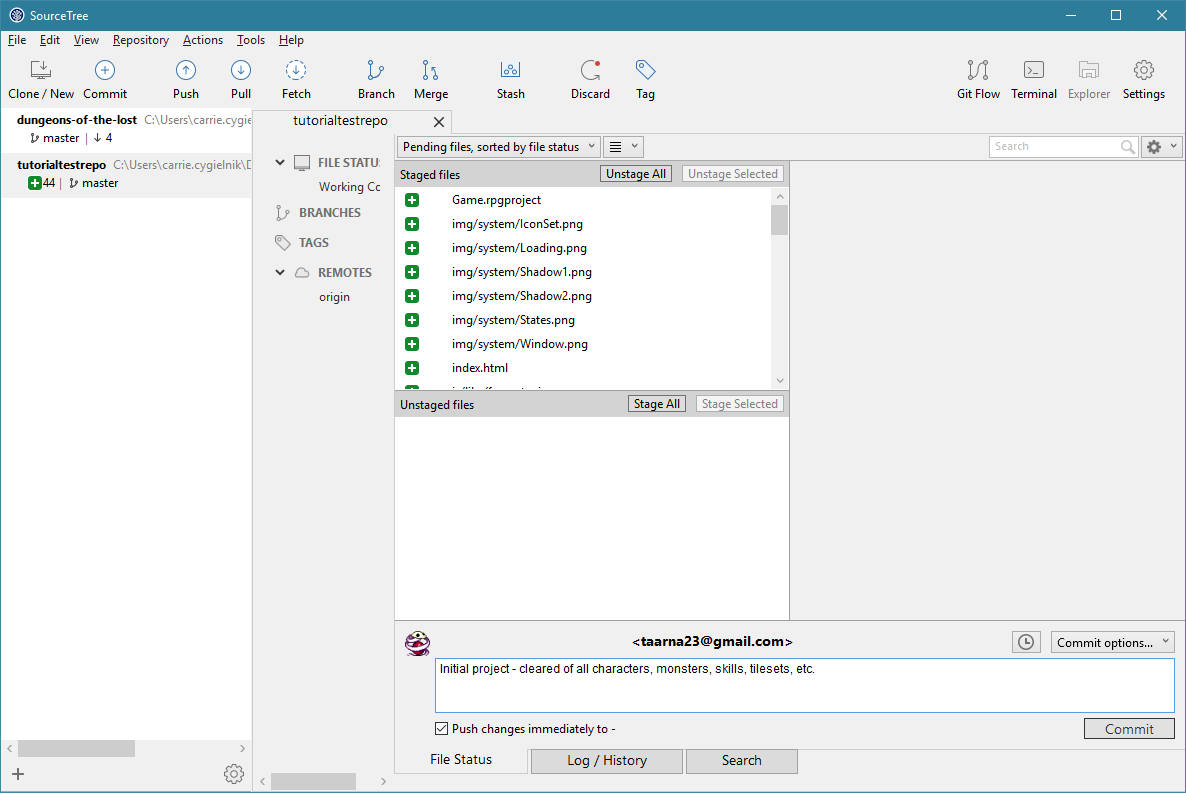
Task: Open the Help menu
Action: (x=291, y=40)
